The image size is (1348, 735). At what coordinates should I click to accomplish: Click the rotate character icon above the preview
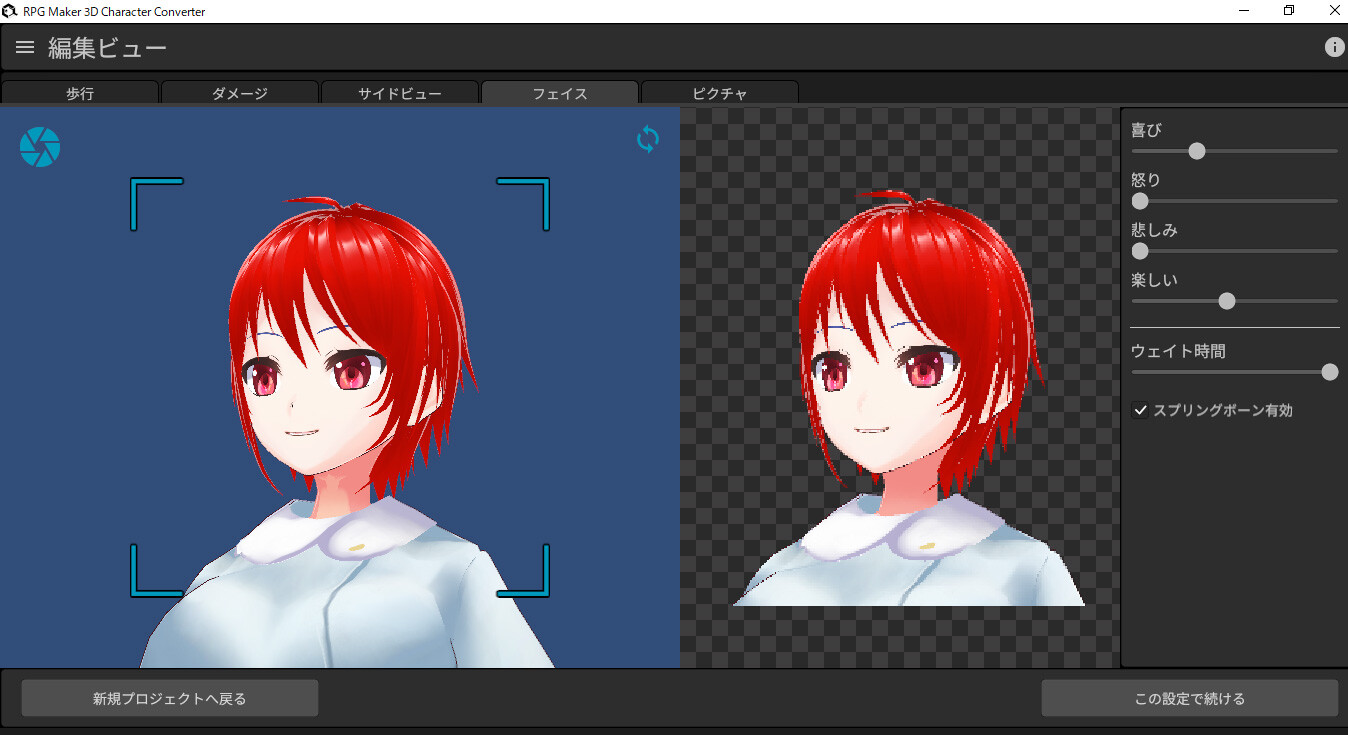click(x=647, y=140)
